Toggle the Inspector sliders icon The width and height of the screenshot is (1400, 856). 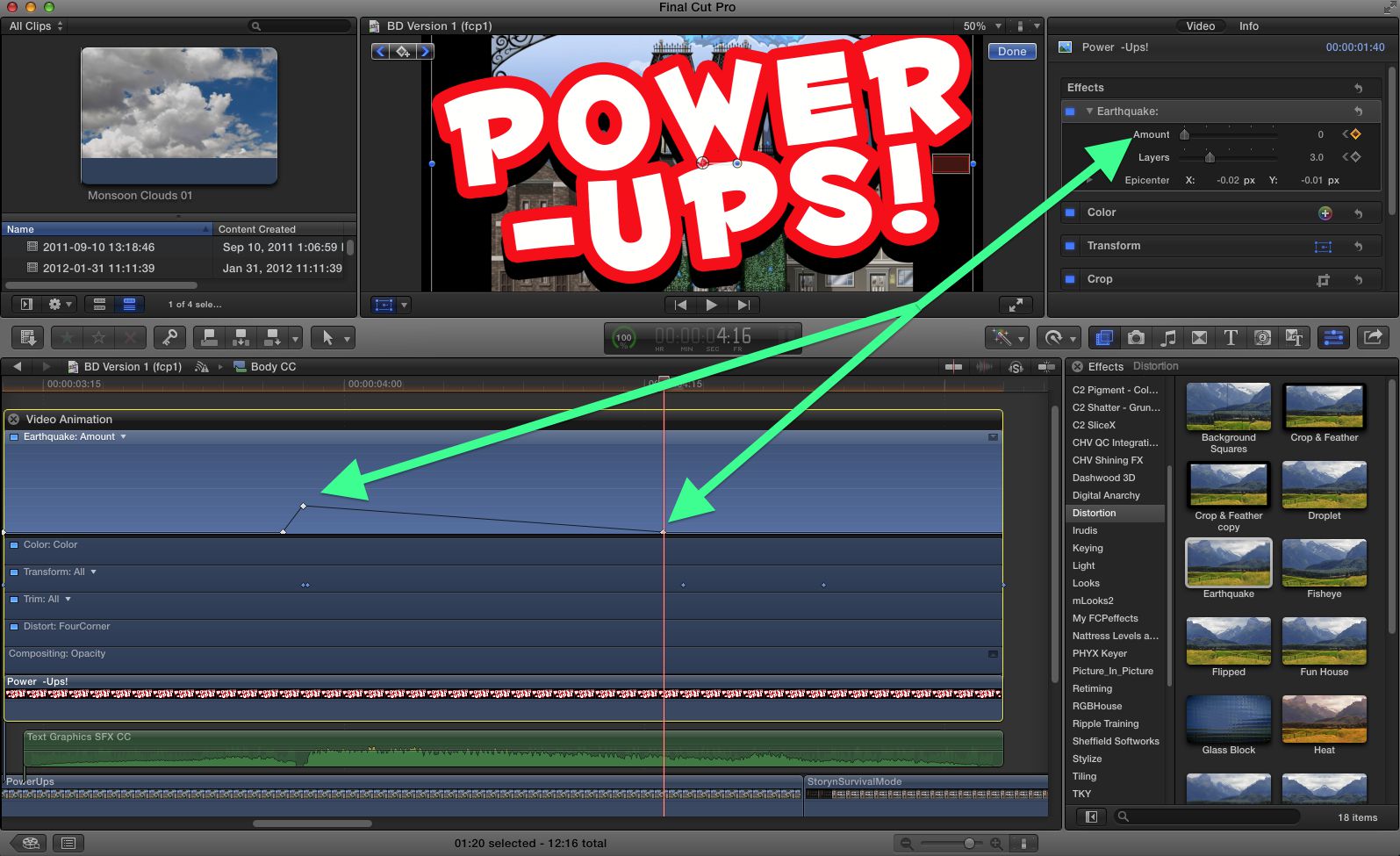[x=1333, y=338]
